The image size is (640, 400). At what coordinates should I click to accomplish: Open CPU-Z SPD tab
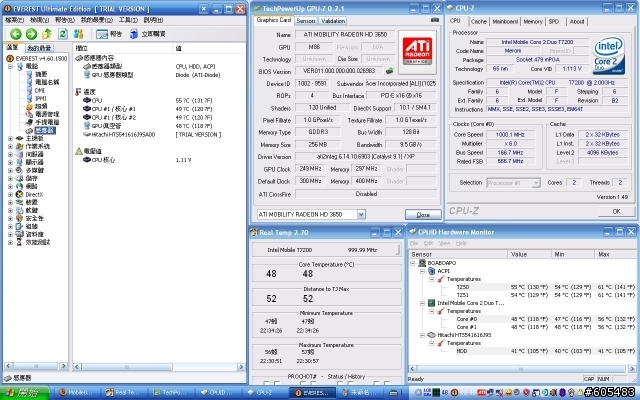tap(554, 21)
